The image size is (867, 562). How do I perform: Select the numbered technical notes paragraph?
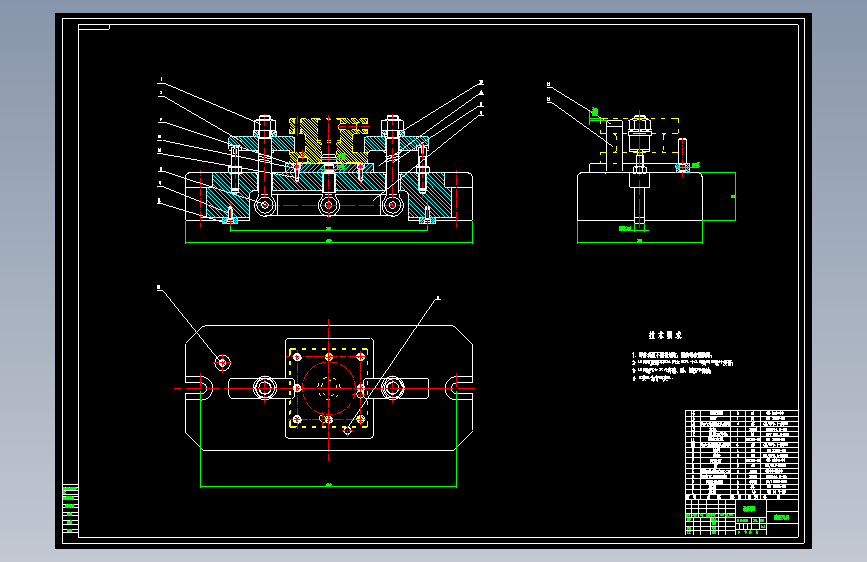point(682,367)
